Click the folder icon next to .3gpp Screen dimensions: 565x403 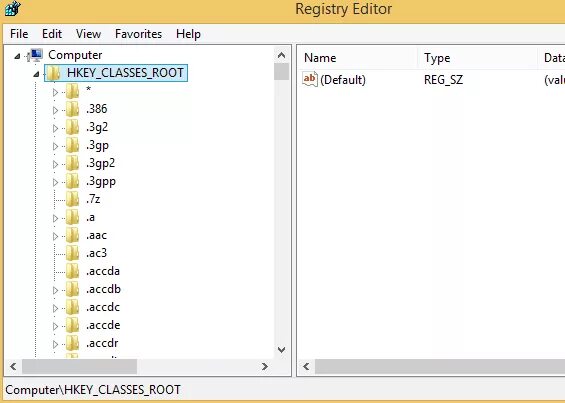click(72, 181)
